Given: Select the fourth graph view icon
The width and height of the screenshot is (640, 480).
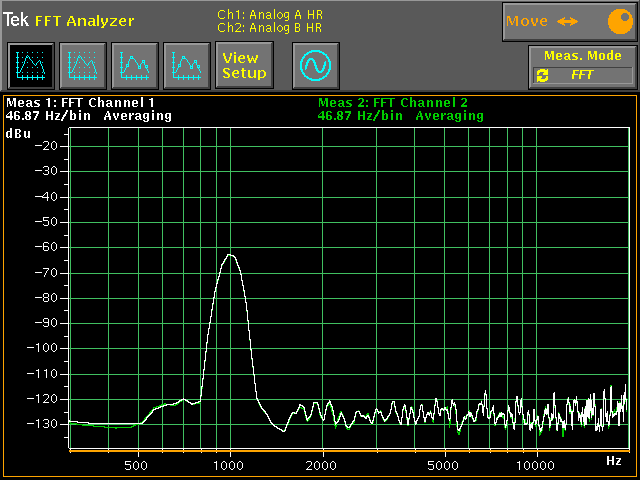Looking at the screenshot, I should coord(186,66).
